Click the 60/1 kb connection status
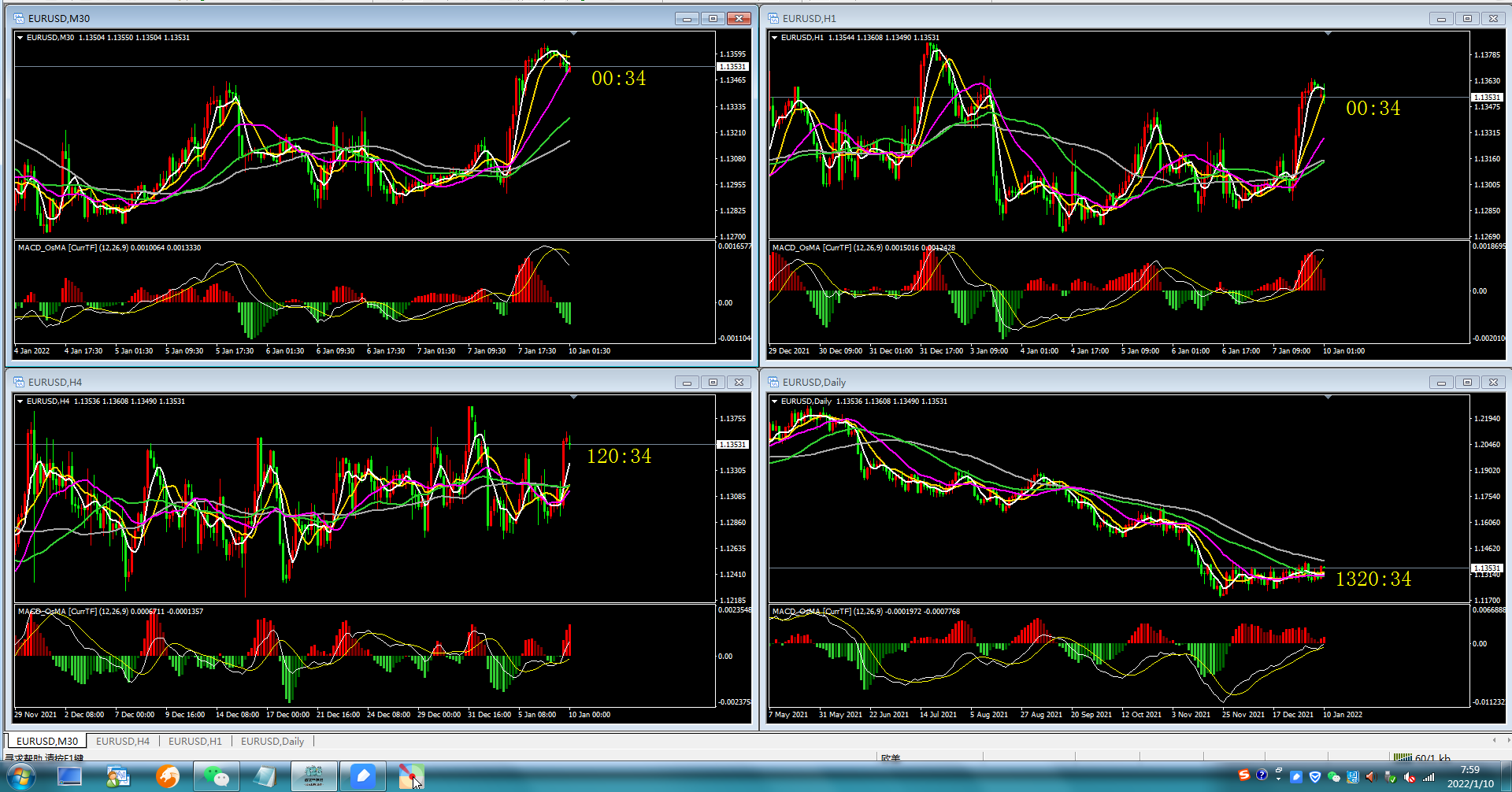 click(1422, 757)
